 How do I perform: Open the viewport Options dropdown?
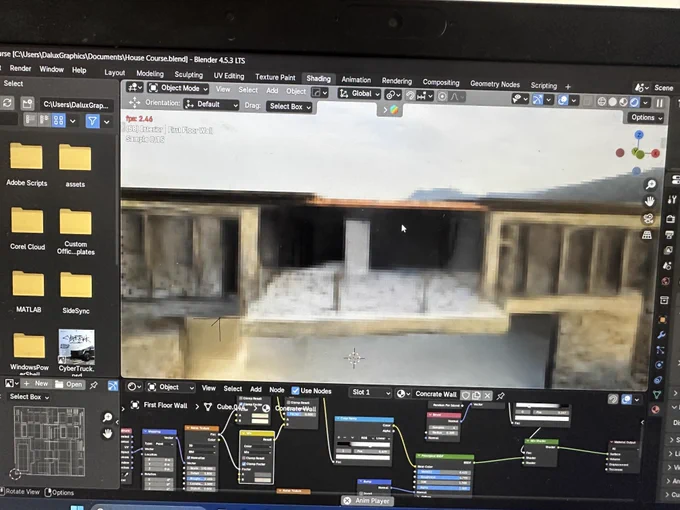point(646,118)
